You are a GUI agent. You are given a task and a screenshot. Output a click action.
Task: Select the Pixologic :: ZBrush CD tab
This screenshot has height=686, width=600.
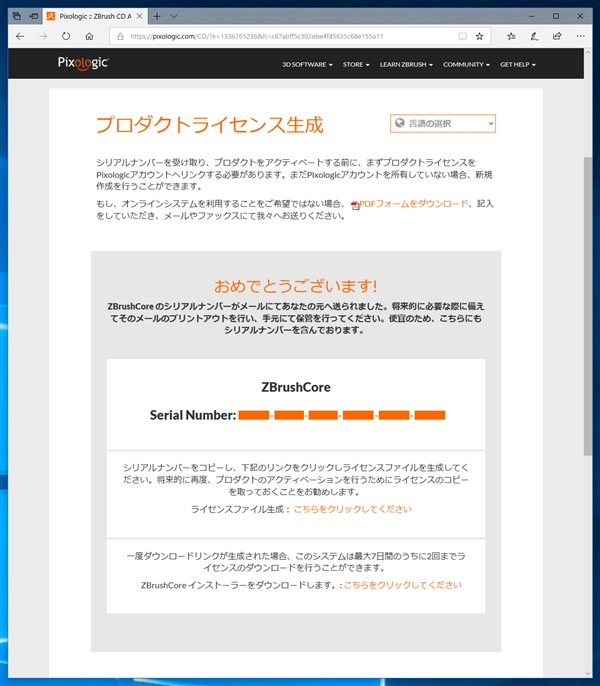[95, 16]
